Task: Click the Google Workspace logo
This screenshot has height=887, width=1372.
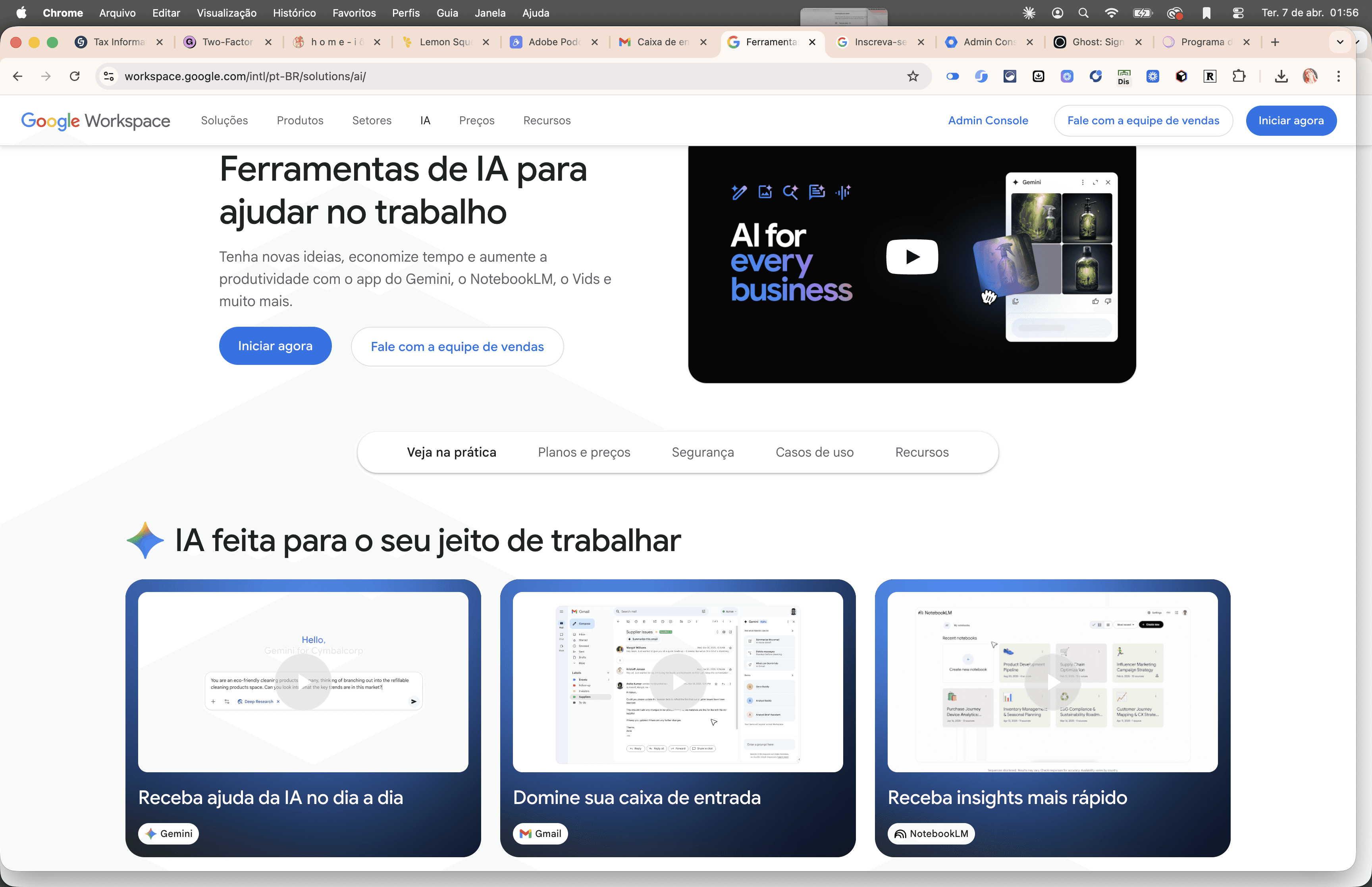Action: [x=96, y=120]
